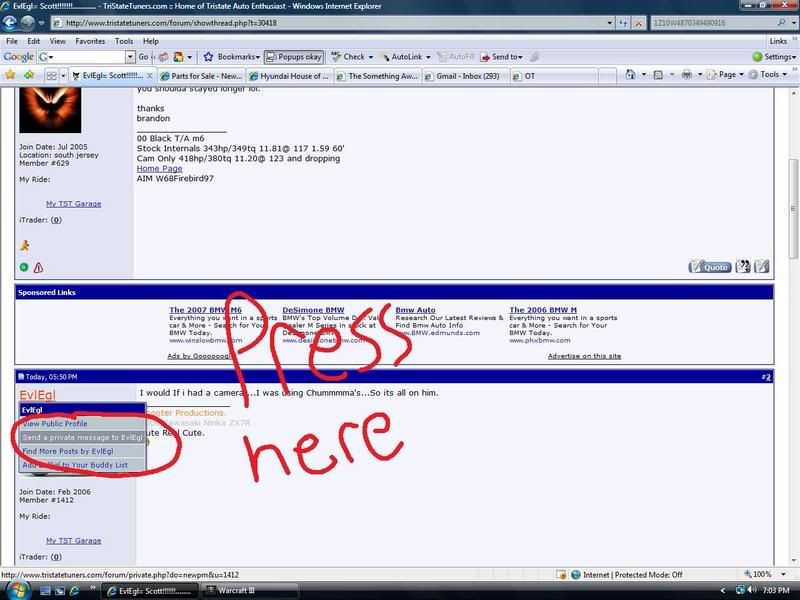
Task: Click the phoenix avatar thumbnail
Action: click(x=50, y=109)
